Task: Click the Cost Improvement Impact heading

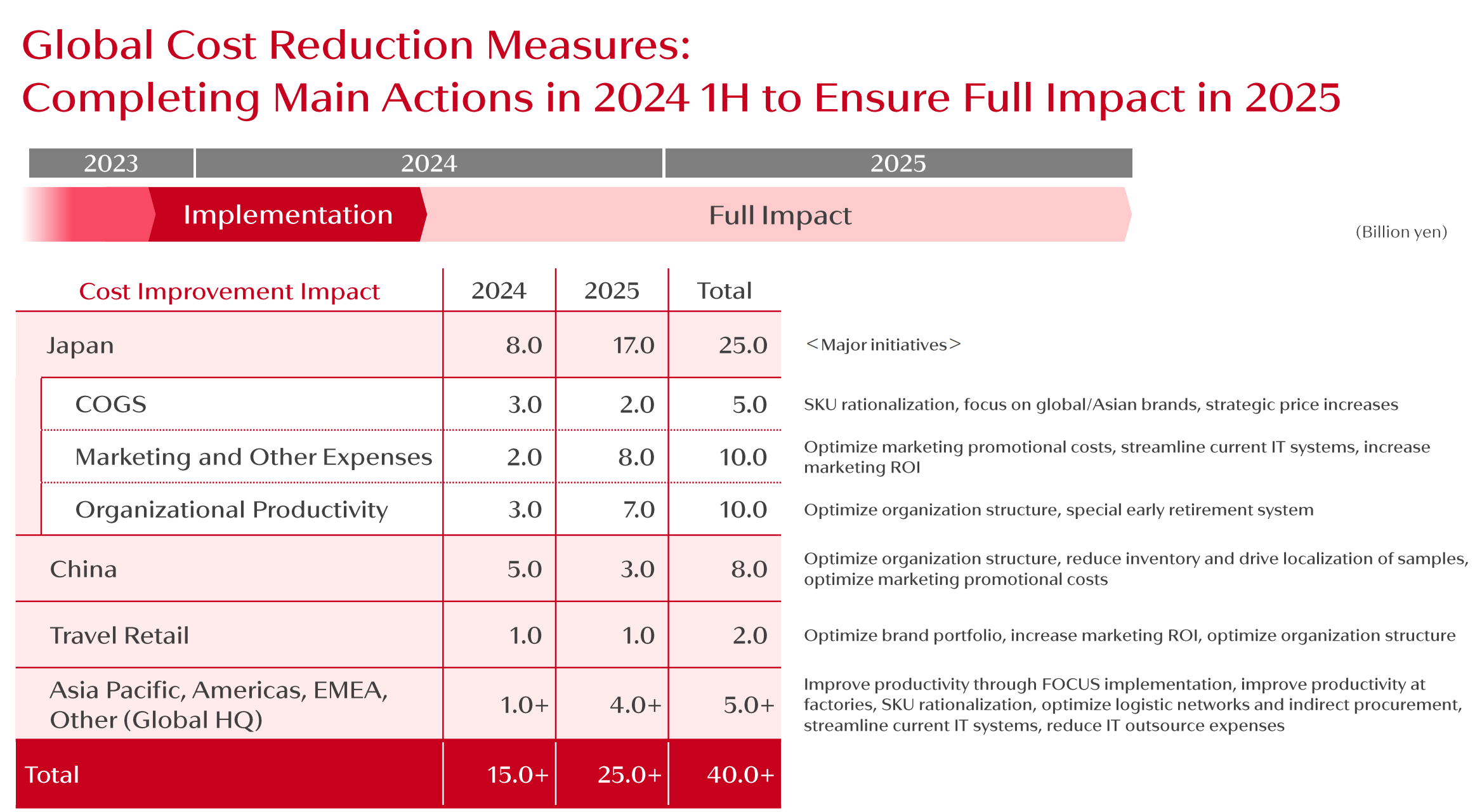Action: (x=229, y=291)
